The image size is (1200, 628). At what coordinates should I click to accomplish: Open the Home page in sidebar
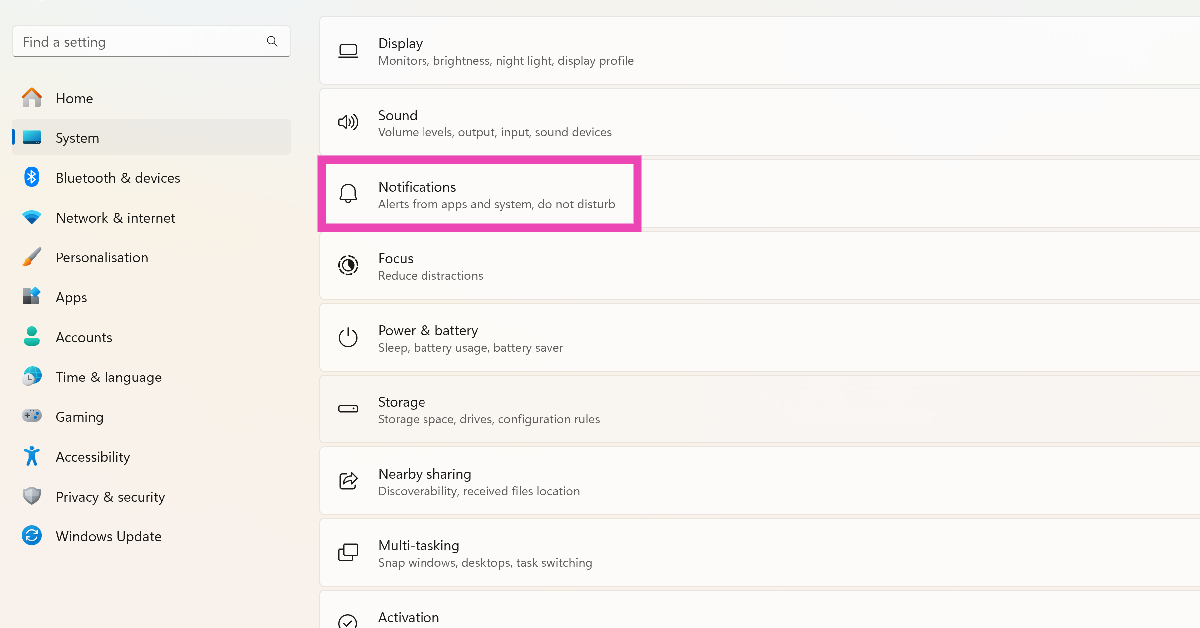pos(74,98)
